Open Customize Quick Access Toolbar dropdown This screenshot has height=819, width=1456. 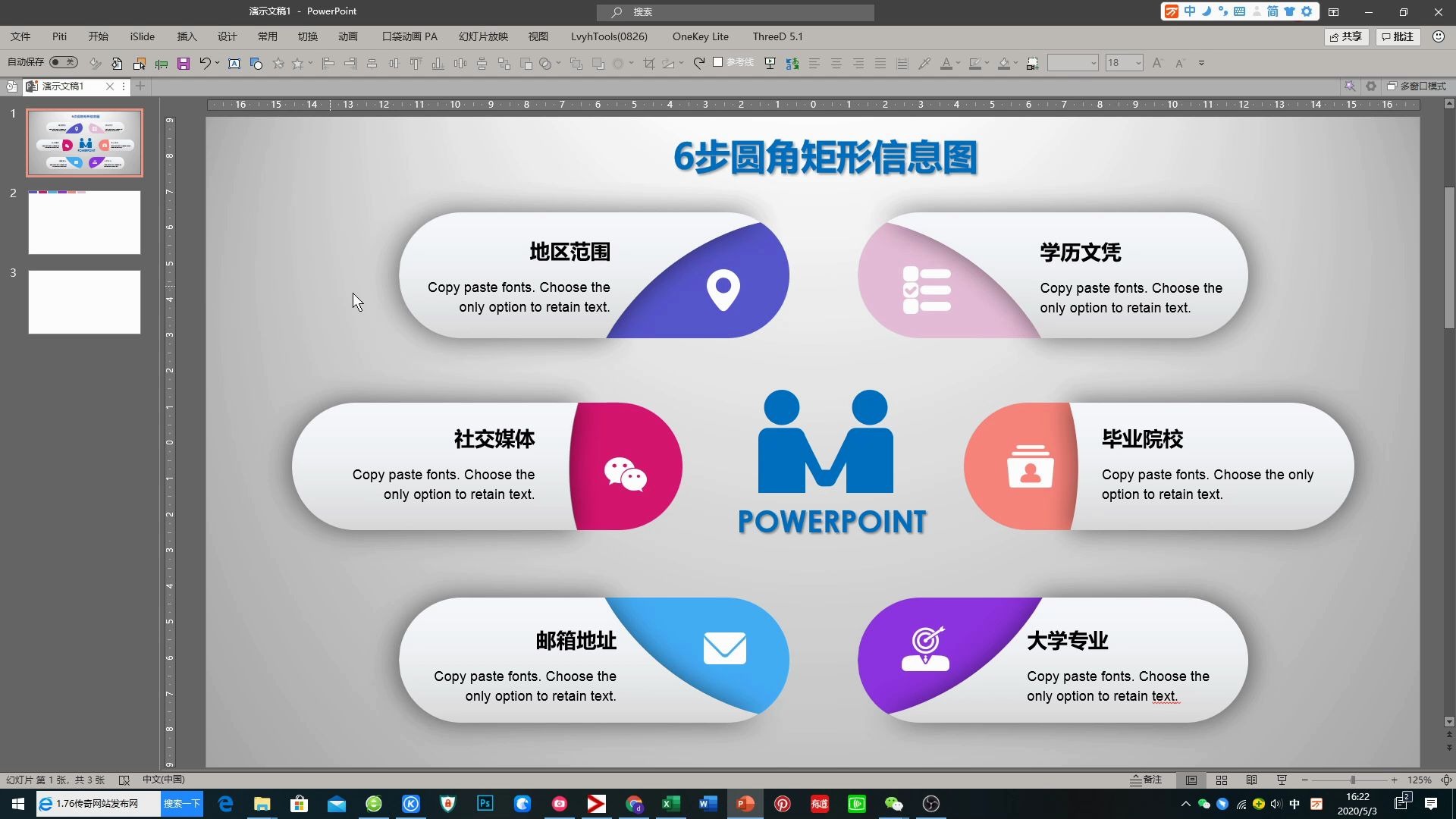coord(1201,64)
